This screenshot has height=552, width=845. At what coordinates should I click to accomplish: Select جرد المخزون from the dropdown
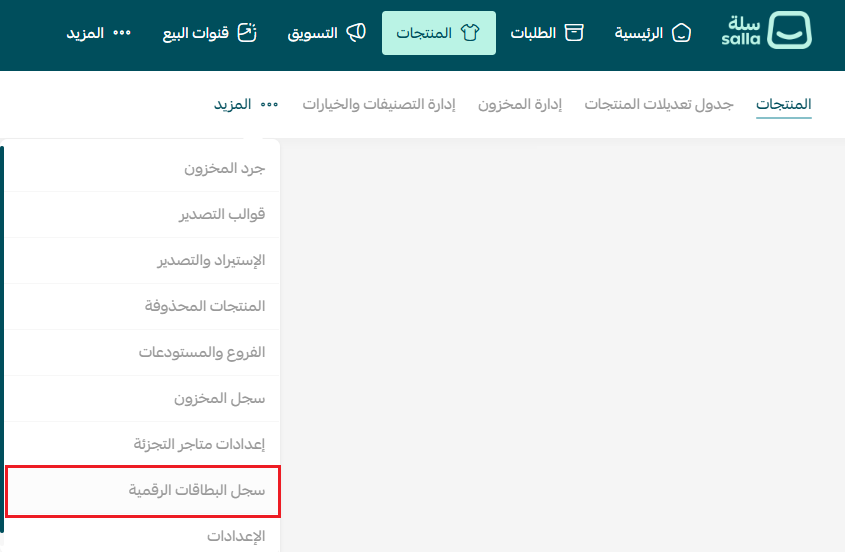(142, 169)
